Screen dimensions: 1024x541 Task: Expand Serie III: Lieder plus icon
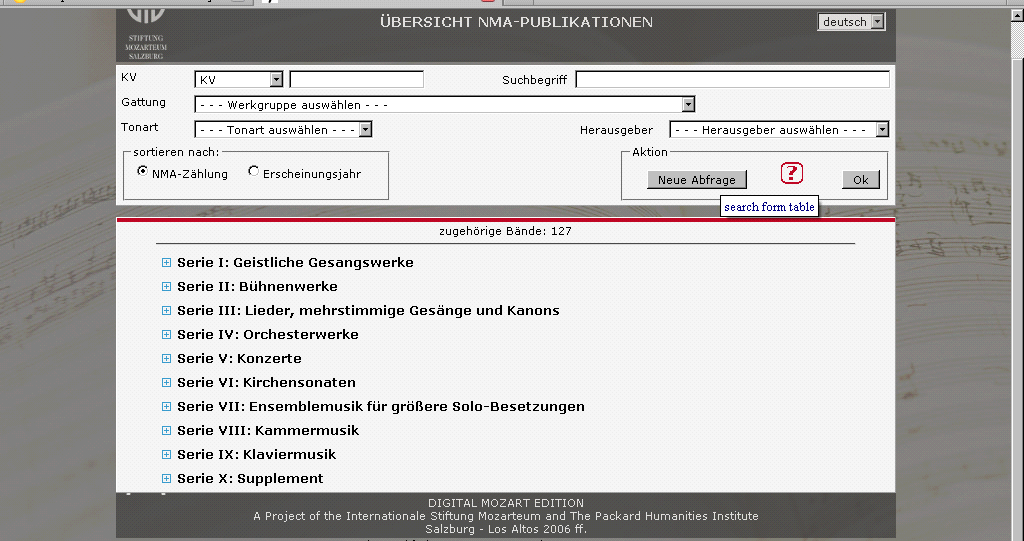click(167, 311)
